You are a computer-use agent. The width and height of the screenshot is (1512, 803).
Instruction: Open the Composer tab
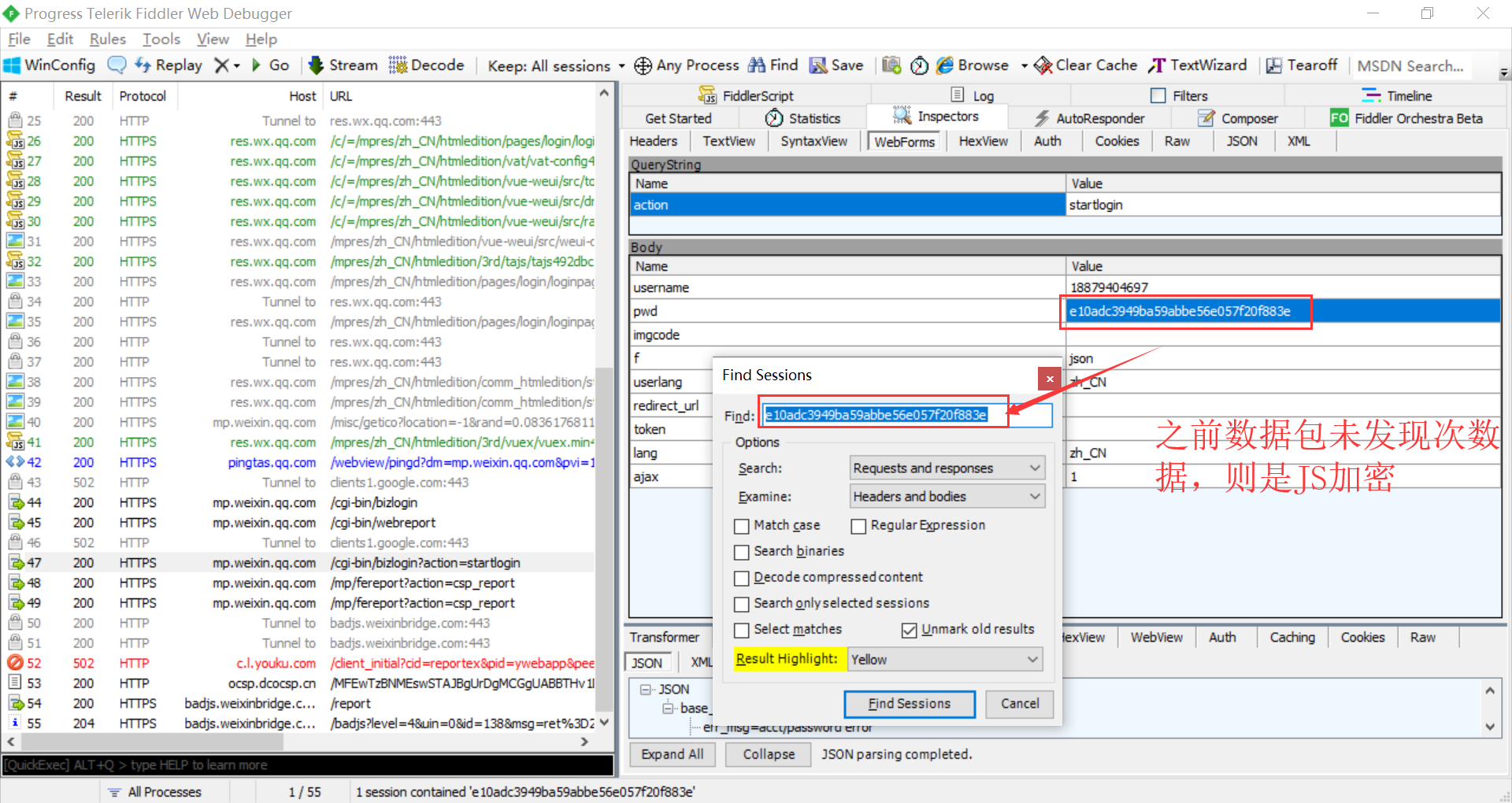[x=1238, y=118]
